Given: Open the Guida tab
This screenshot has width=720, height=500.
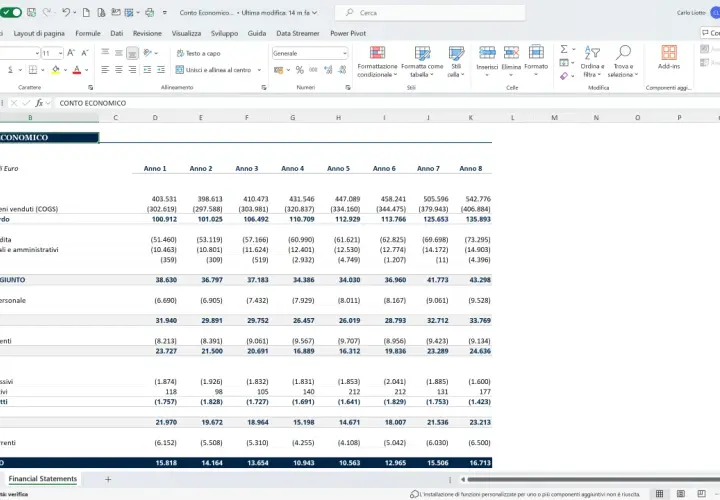Looking at the screenshot, I should [x=257, y=33].
